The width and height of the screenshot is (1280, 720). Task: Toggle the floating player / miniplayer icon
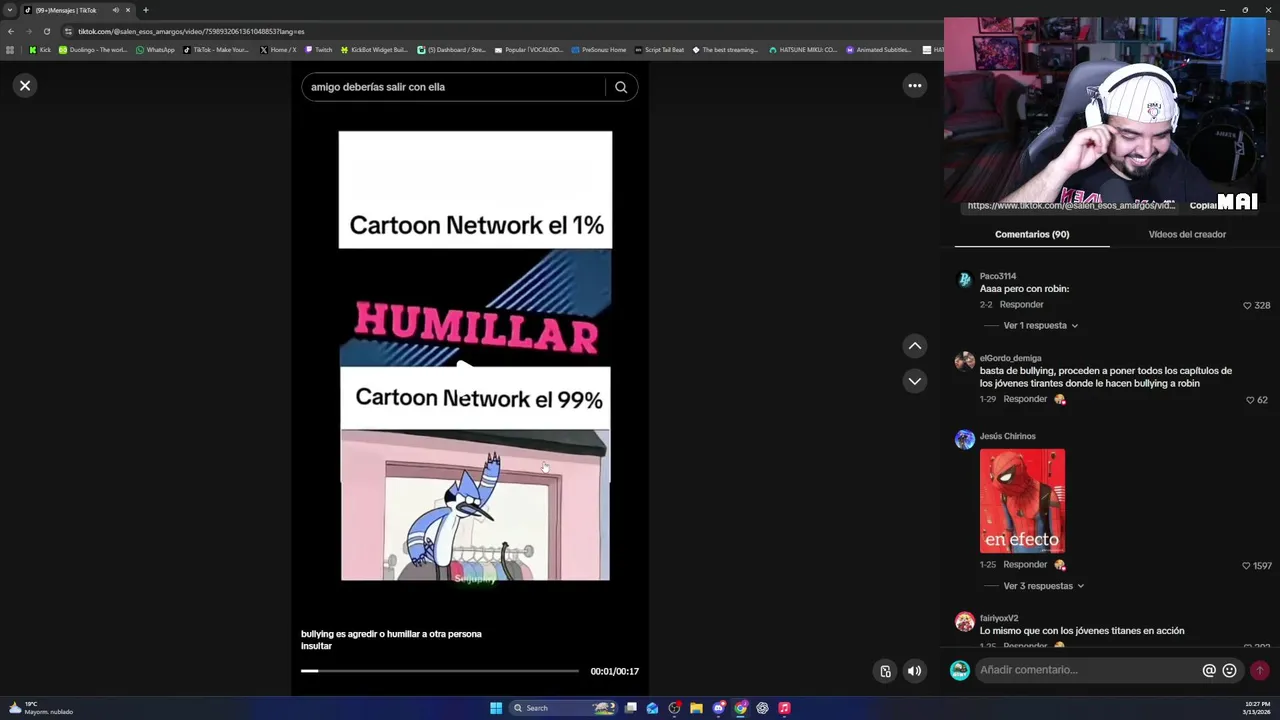tap(885, 671)
